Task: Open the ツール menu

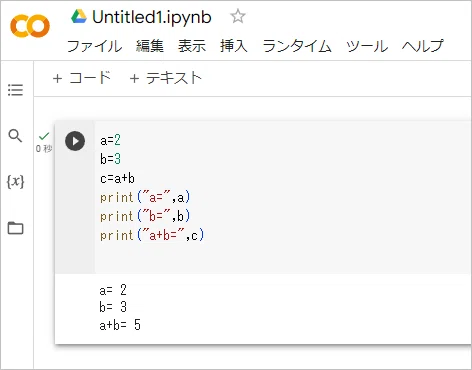Action: 367,46
